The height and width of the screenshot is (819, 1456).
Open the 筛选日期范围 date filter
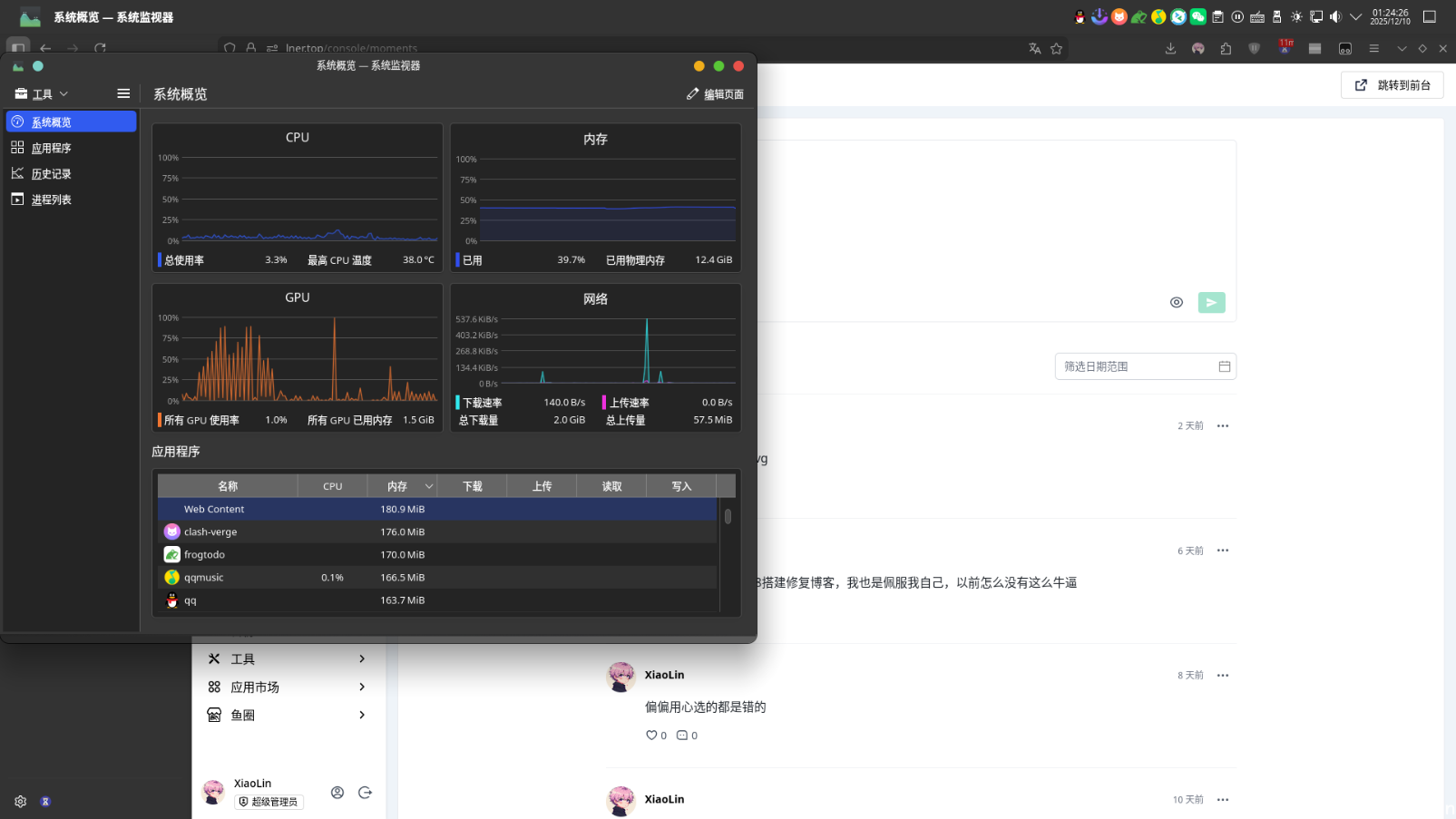(1145, 366)
